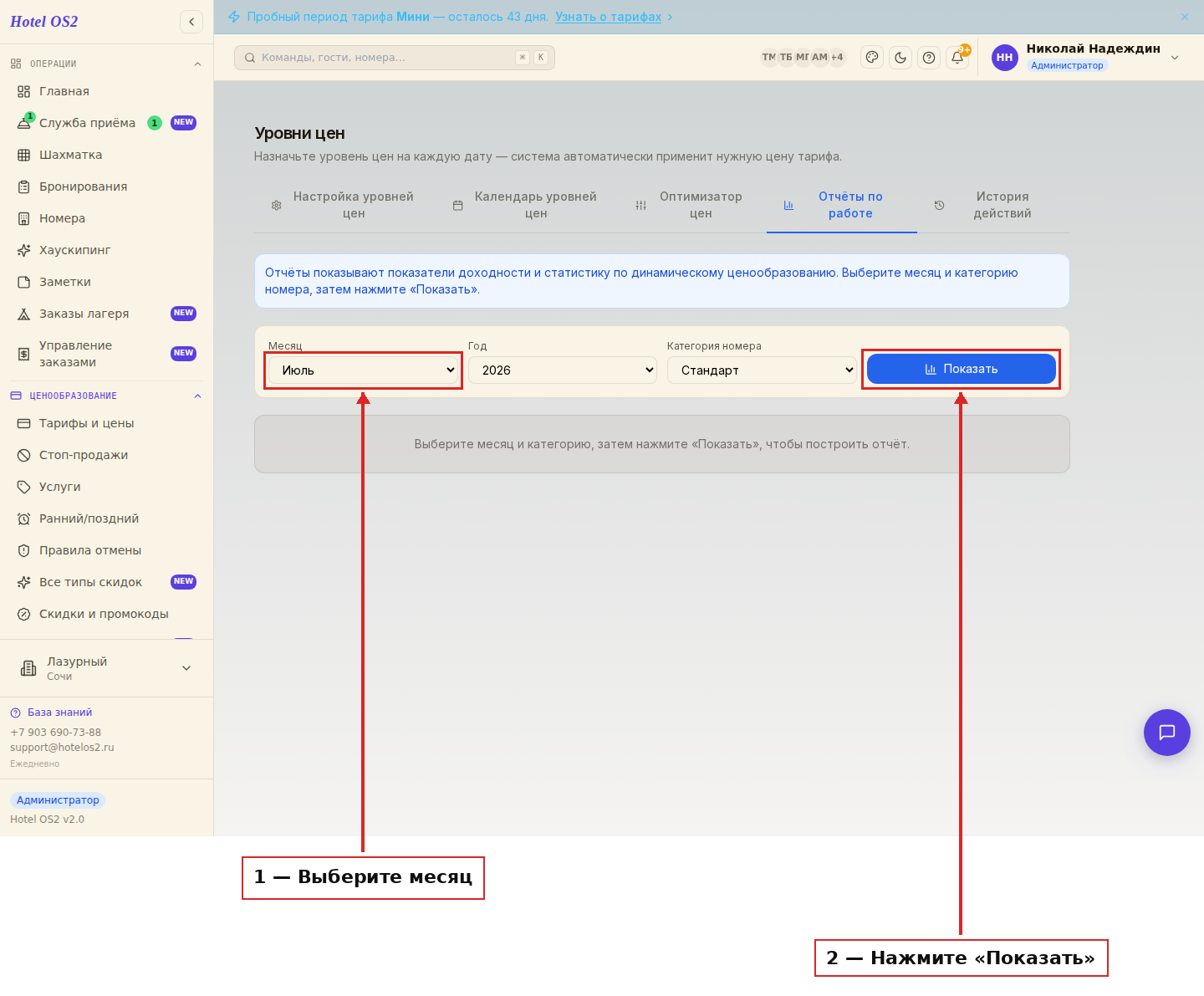
Task: Click the Показать button
Action: 962,369
